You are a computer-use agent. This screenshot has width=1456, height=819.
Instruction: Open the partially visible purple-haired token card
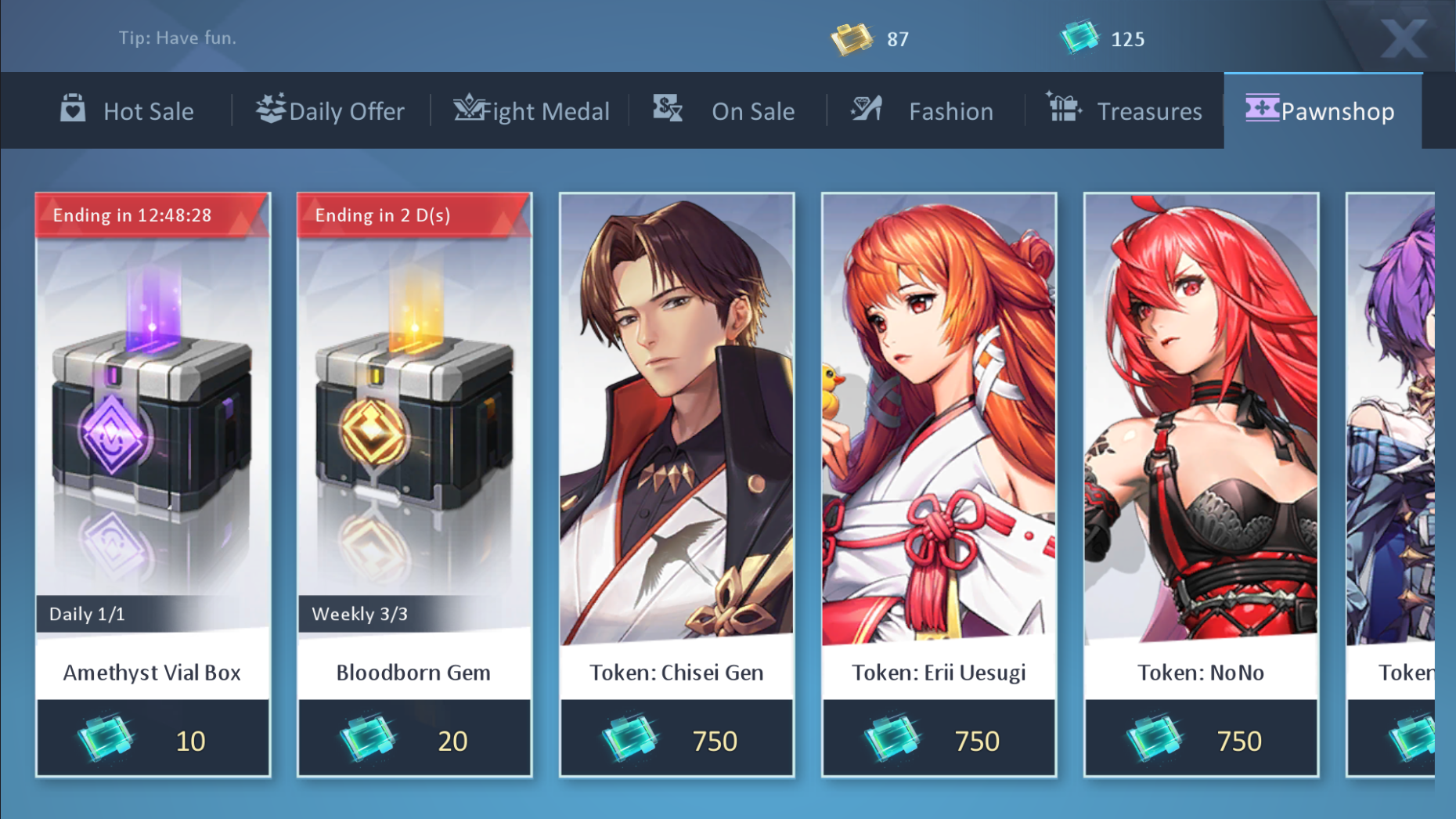pos(1391,484)
